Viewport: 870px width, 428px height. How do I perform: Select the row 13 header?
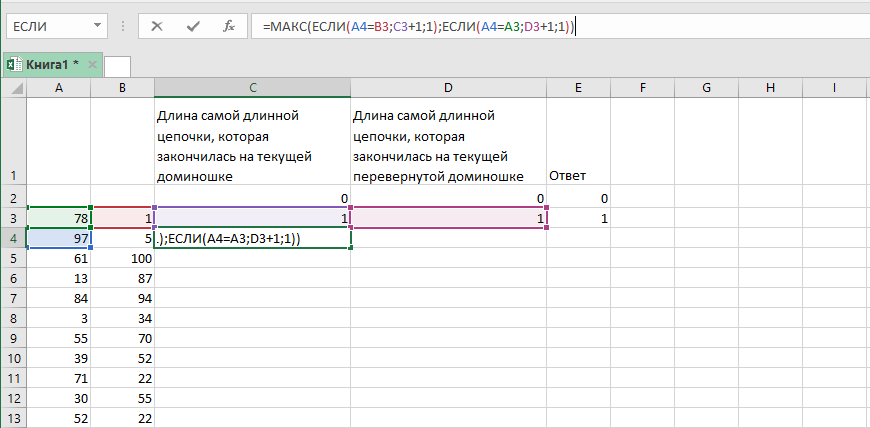tap(12, 418)
